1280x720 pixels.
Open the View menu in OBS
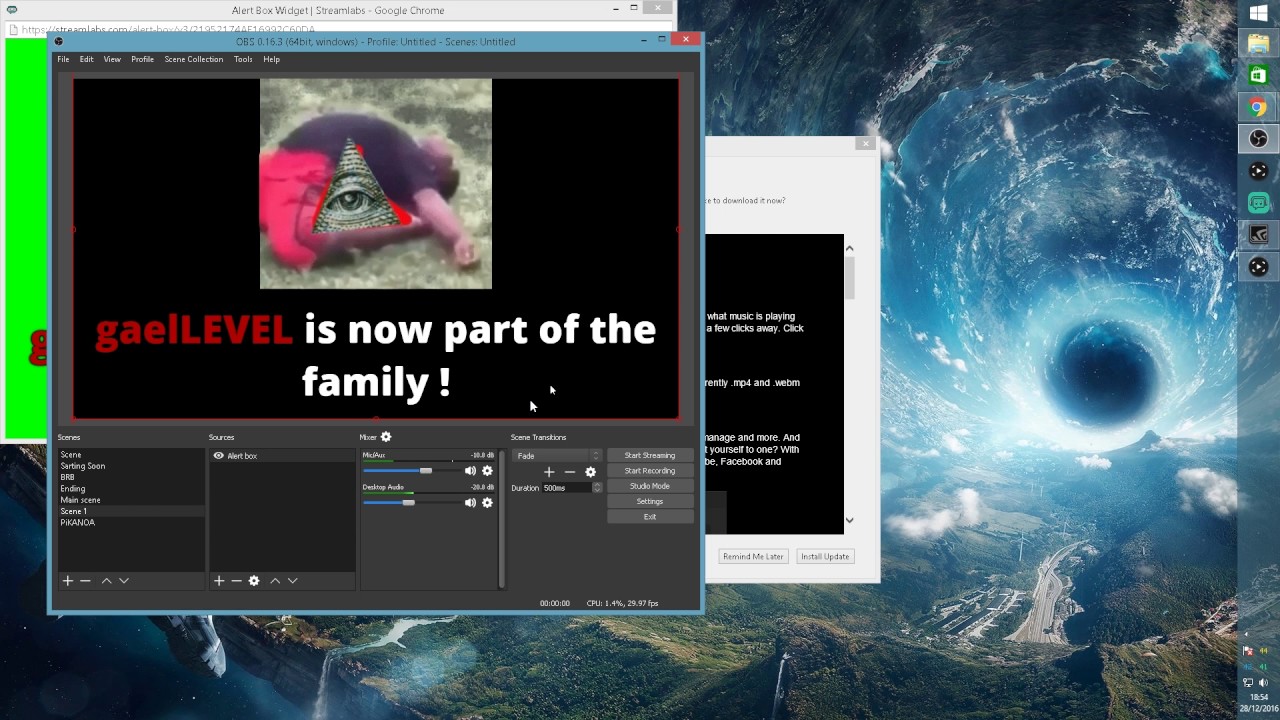[x=112, y=59]
